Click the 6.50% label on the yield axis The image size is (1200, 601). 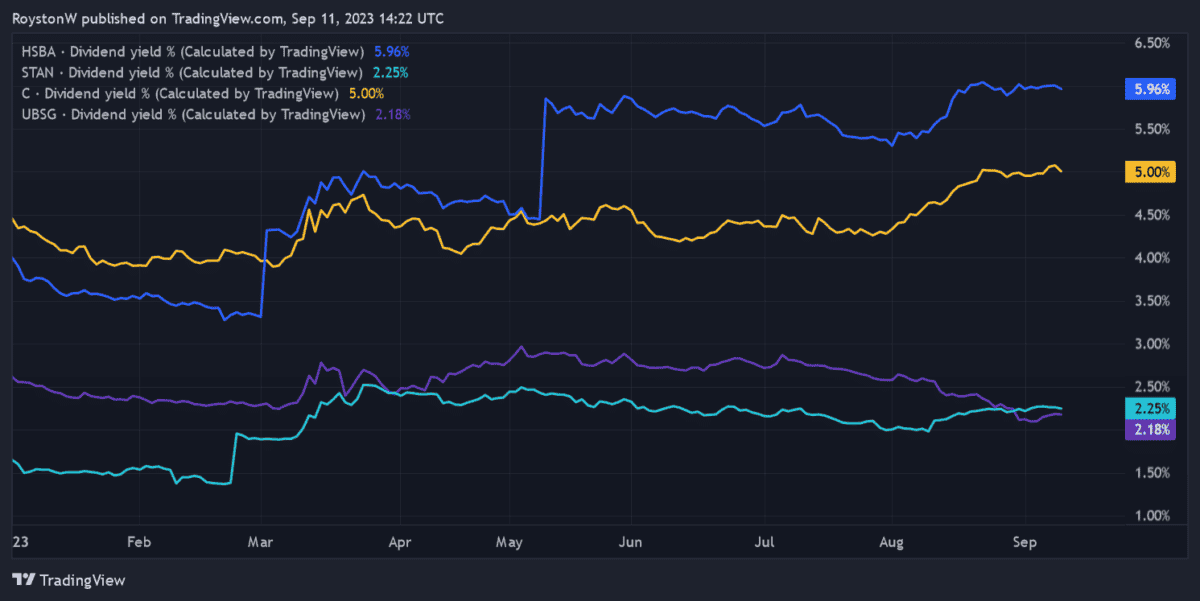tap(1152, 43)
